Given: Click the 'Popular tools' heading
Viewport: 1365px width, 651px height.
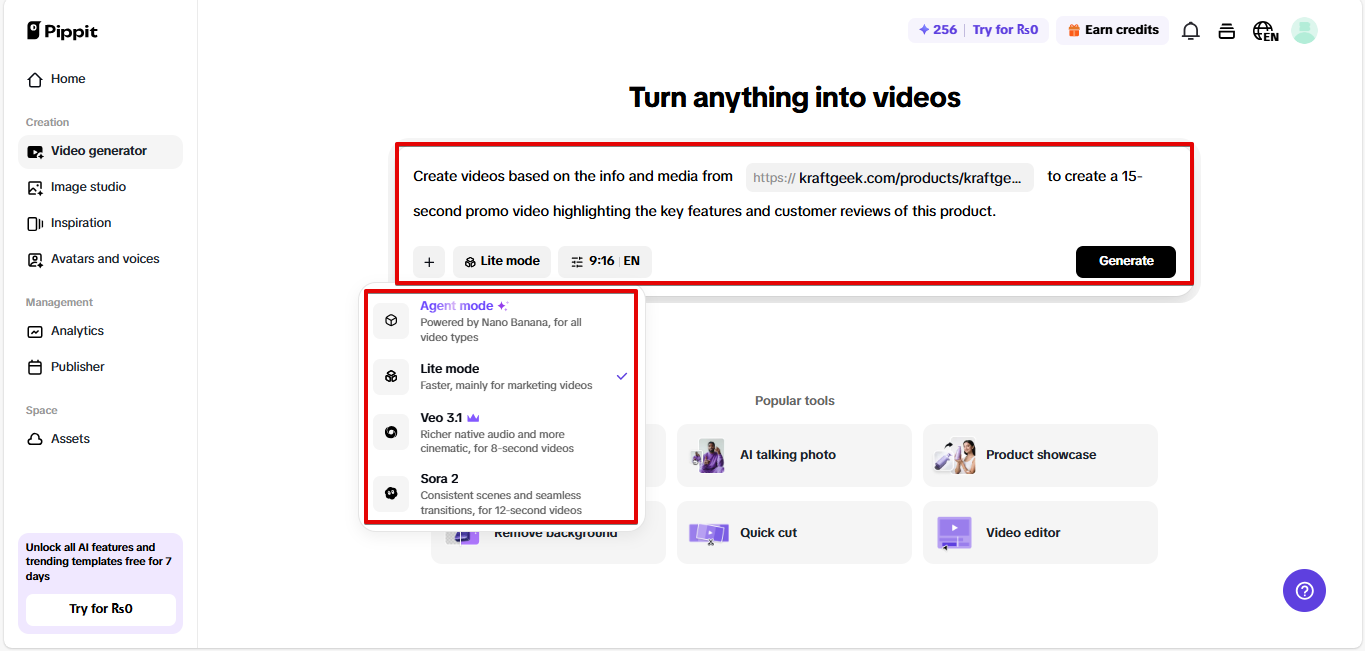Looking at the screenshot, I should point(795,402).
